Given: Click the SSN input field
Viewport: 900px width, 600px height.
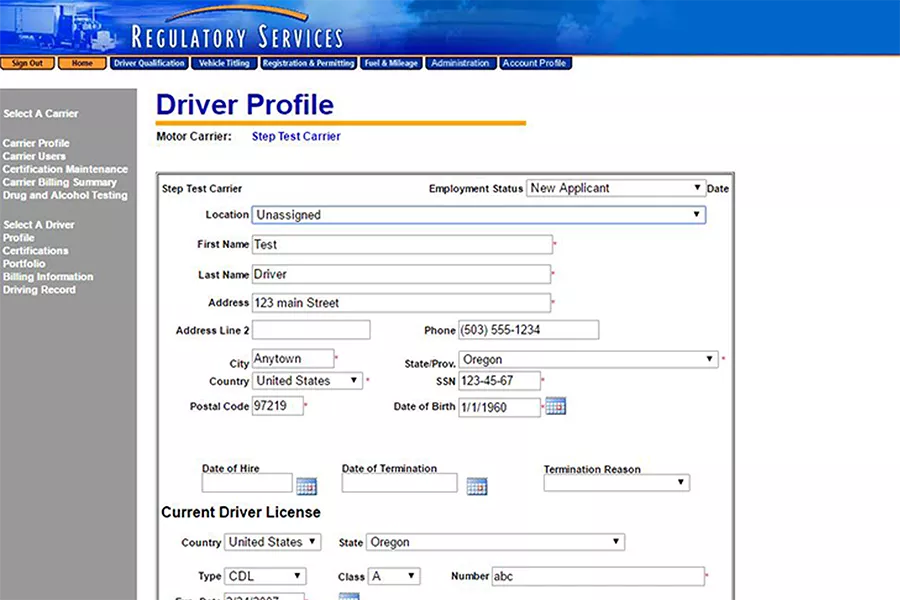Looking at the screenshot, I should click(499, 381).
